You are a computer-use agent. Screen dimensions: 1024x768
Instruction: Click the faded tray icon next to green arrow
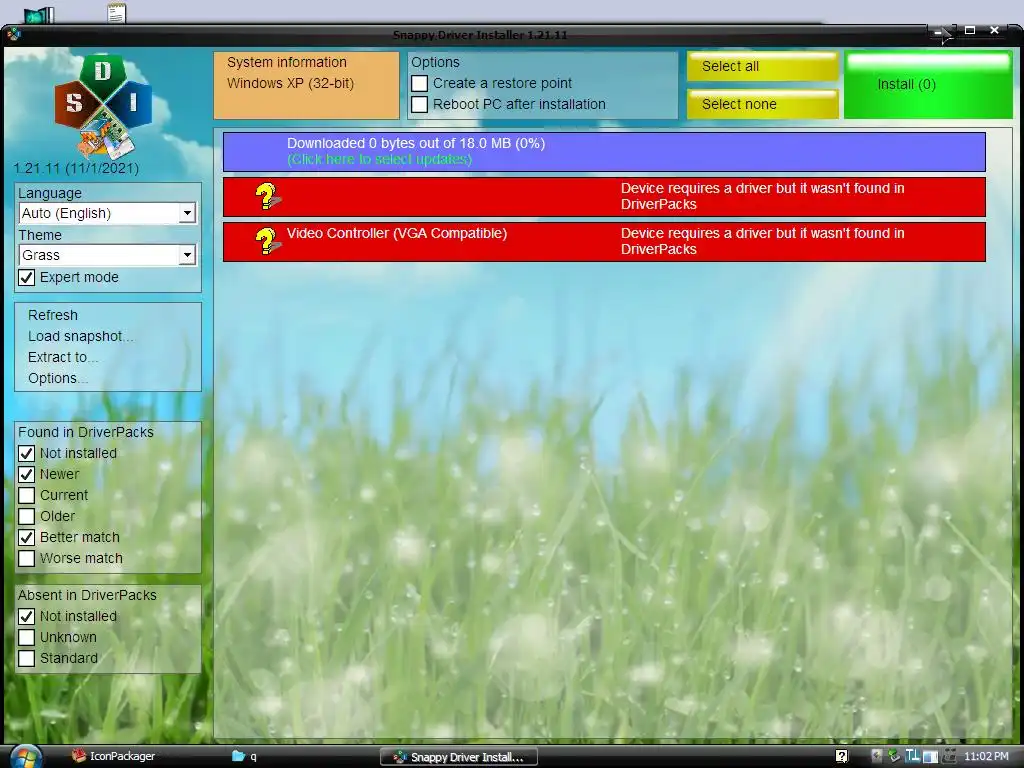(877, 756)
